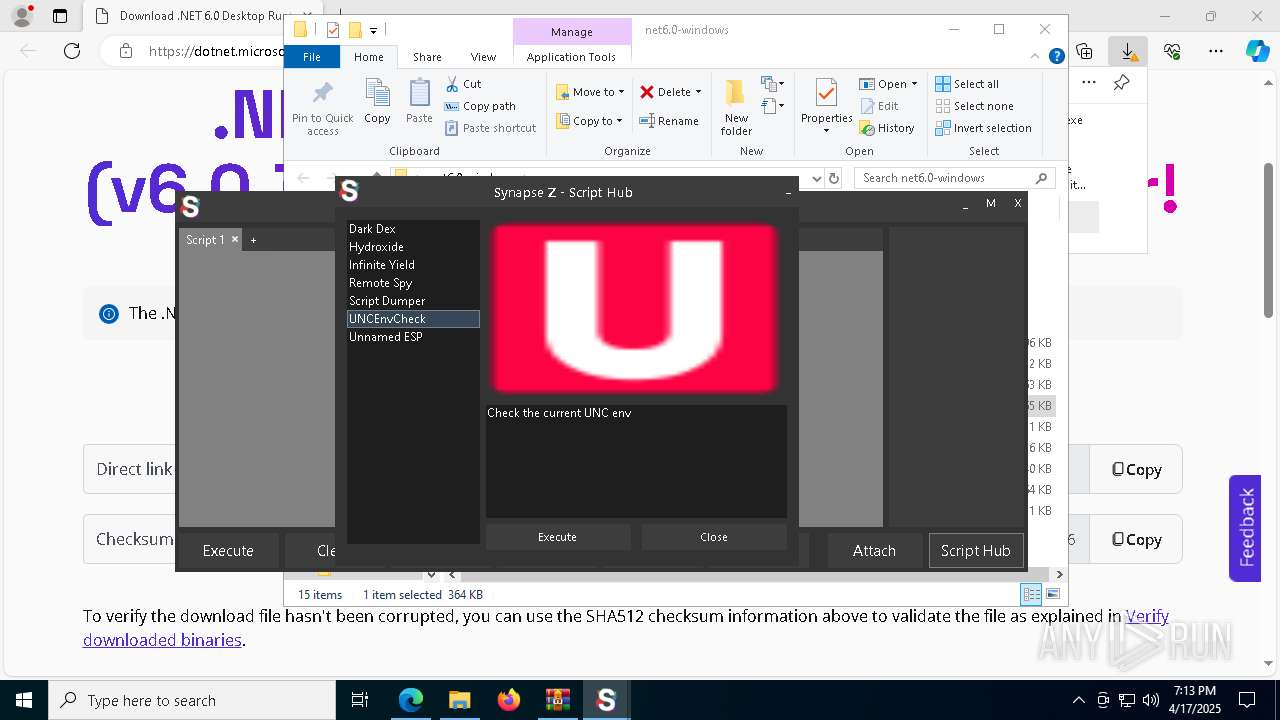Screen dimensions: 1280x720
Task: Open browser downloads icon
Action: coord(1128,51)
